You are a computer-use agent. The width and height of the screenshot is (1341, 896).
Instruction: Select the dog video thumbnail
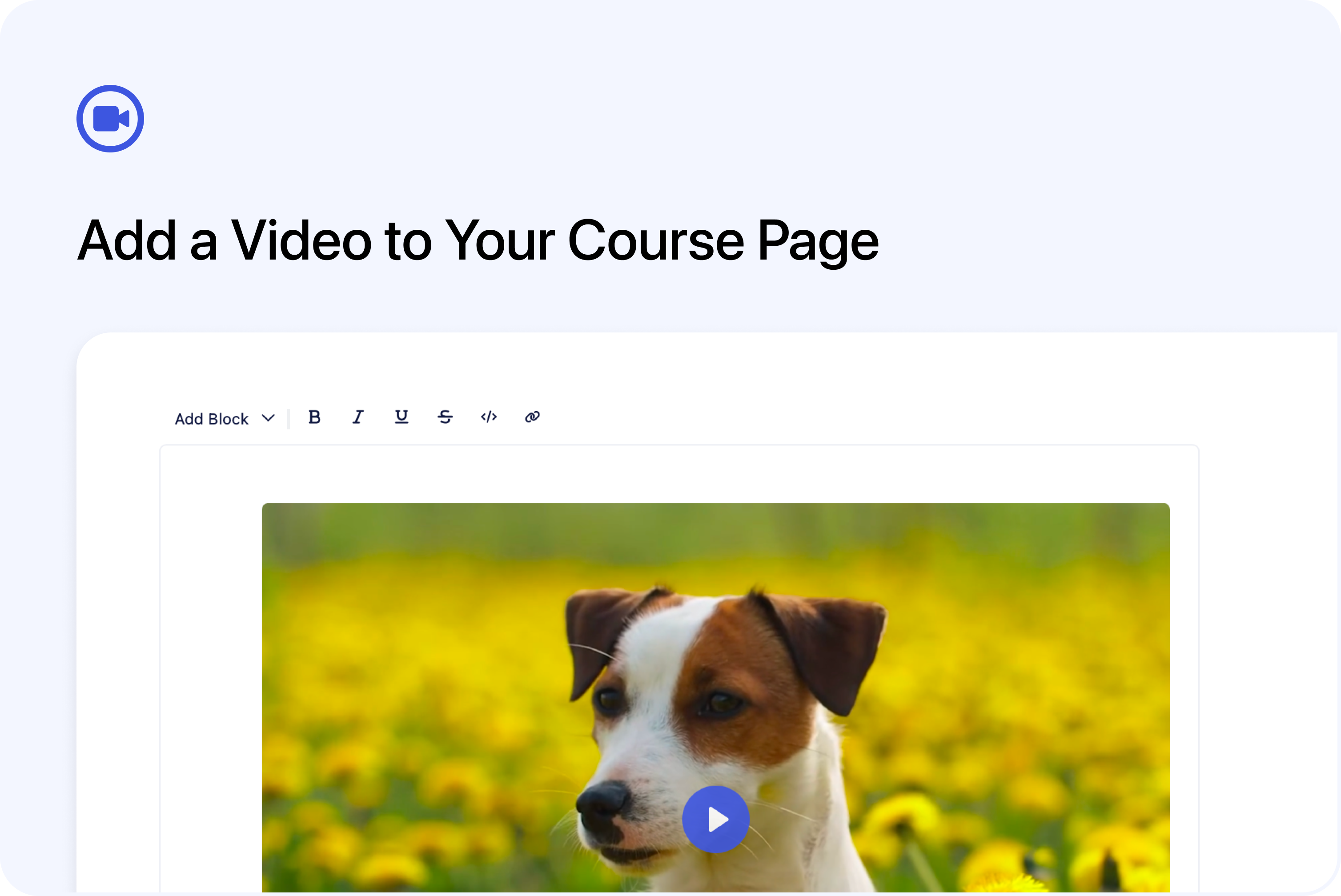[716, 698]
